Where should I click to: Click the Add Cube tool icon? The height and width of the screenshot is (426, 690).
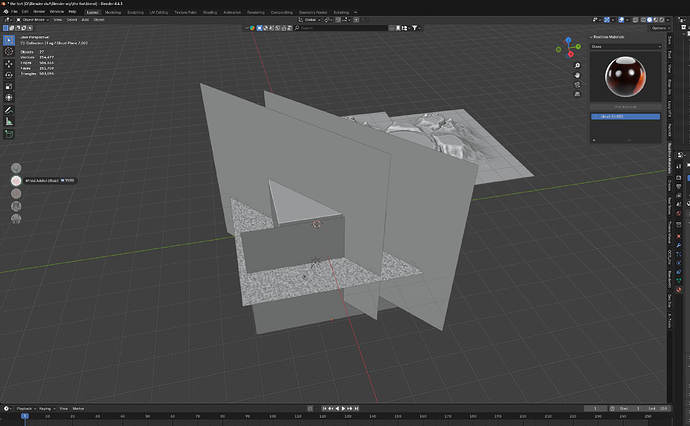coord(9,134)
